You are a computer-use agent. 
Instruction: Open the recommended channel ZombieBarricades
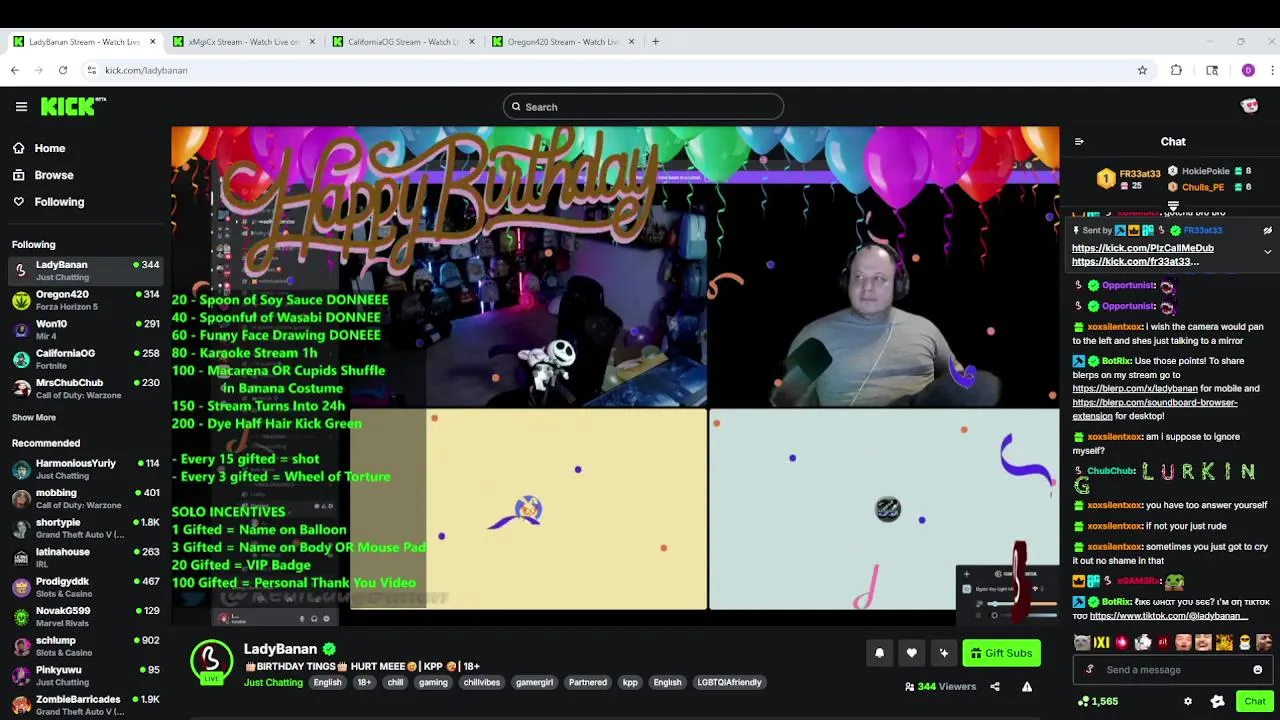pos(85,705)
